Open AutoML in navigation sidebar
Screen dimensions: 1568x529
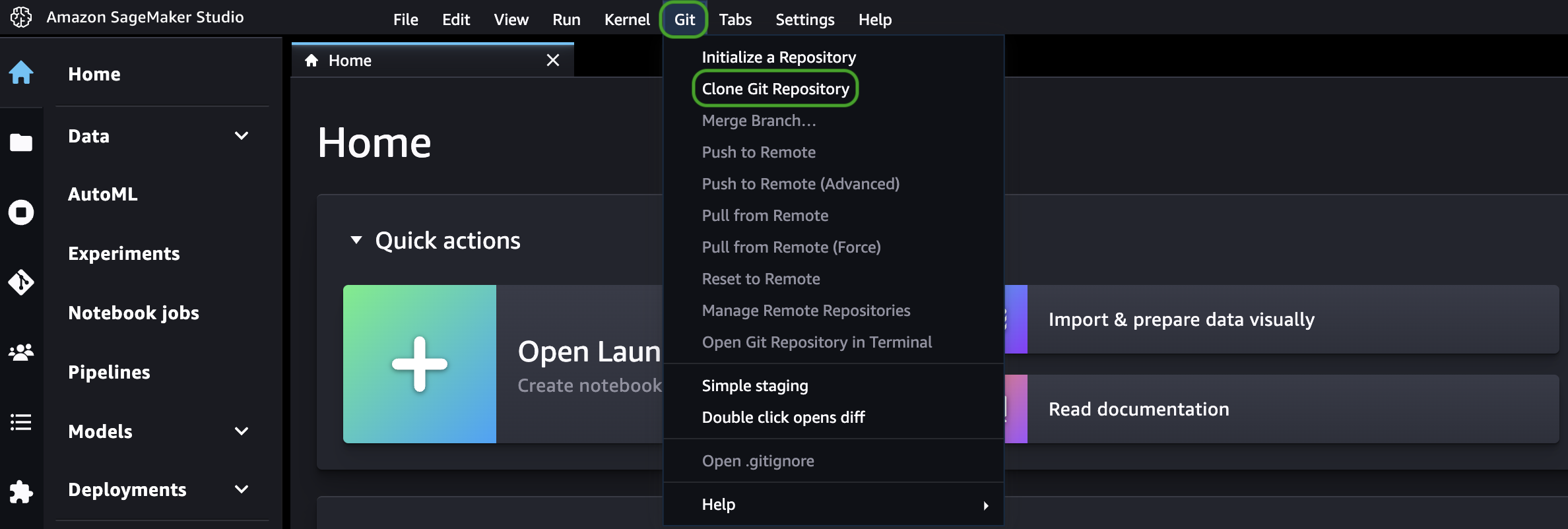click(103, 195)
